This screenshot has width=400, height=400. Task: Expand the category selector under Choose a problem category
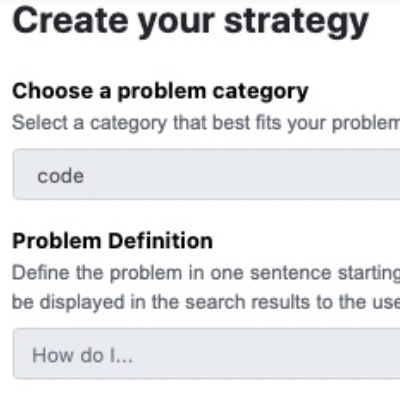[207, 174]
